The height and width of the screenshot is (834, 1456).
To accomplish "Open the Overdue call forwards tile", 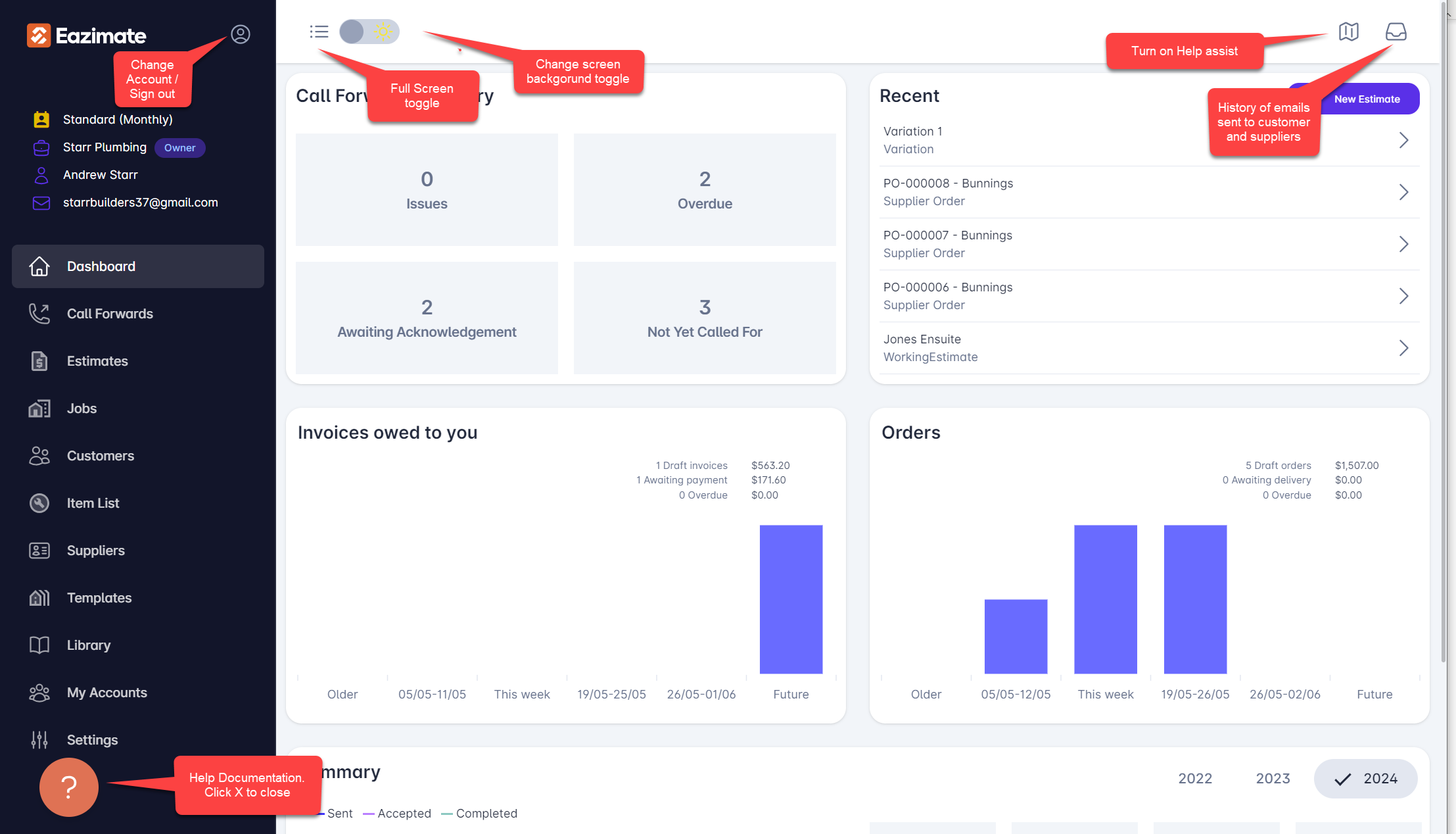I will tap(705, 190).
